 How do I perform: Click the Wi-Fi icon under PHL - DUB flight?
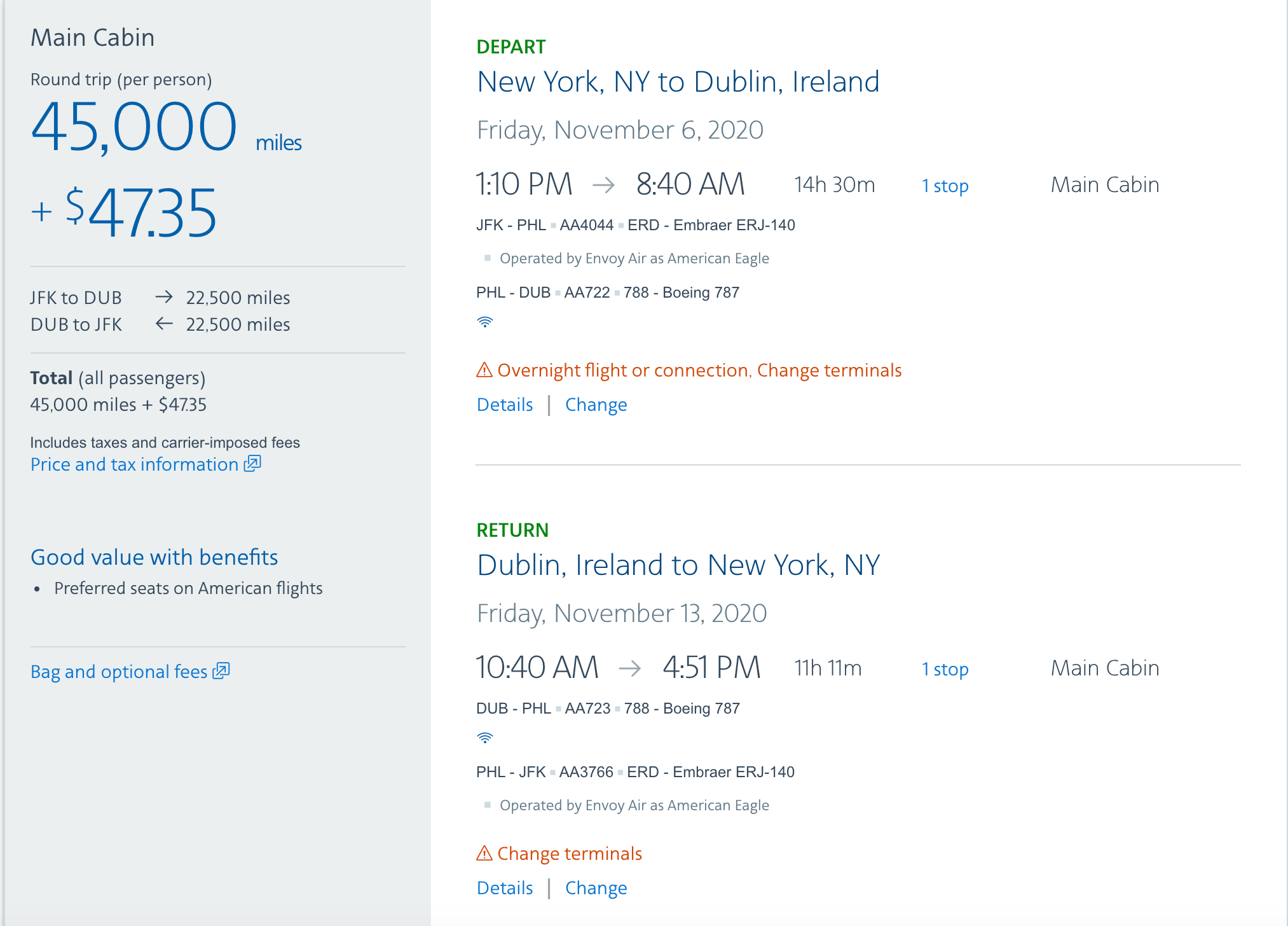click(x=485, y=322)
